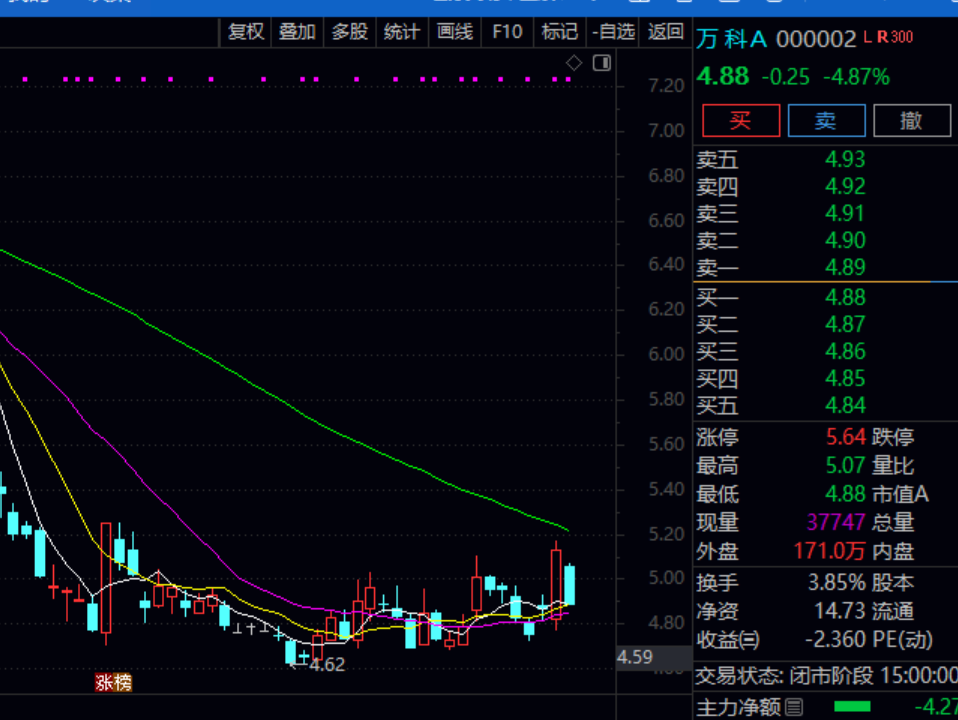
Task: Remove stock via -自选 button
Action: coord(613,32)
